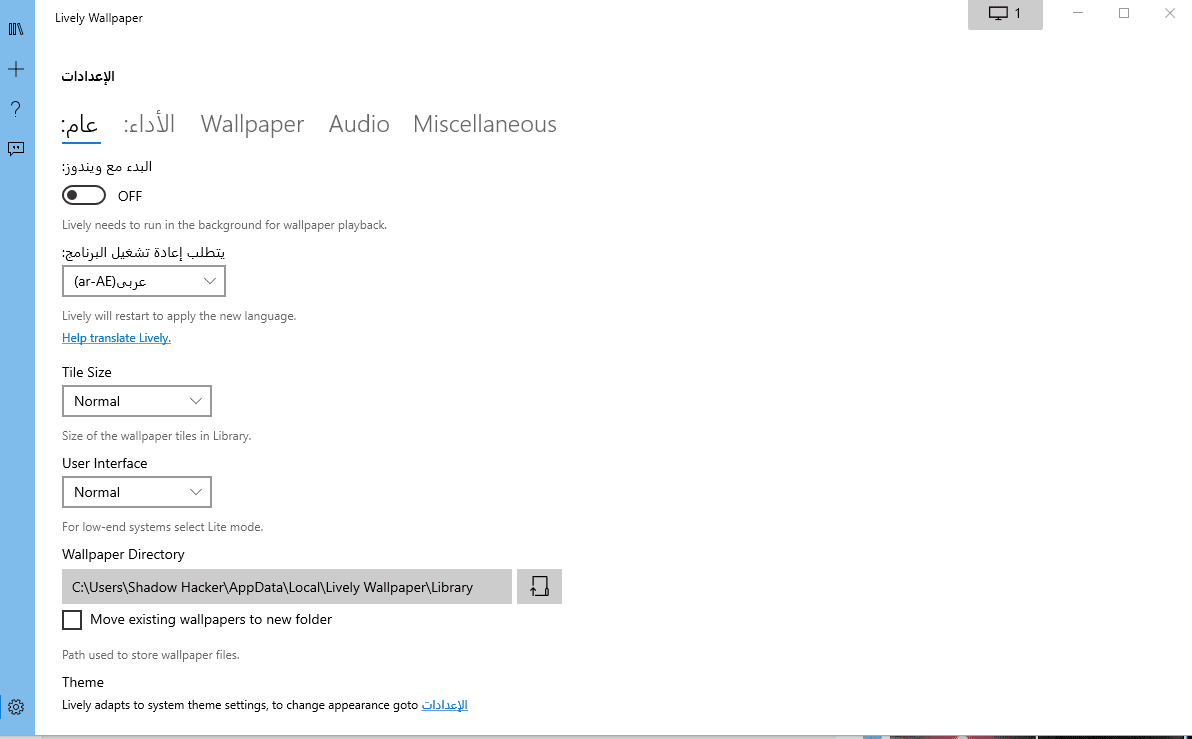This screenshot has width=1192, height=739.
Task: Close the Lively Wallpaper window
Action: coord(1170,13)
